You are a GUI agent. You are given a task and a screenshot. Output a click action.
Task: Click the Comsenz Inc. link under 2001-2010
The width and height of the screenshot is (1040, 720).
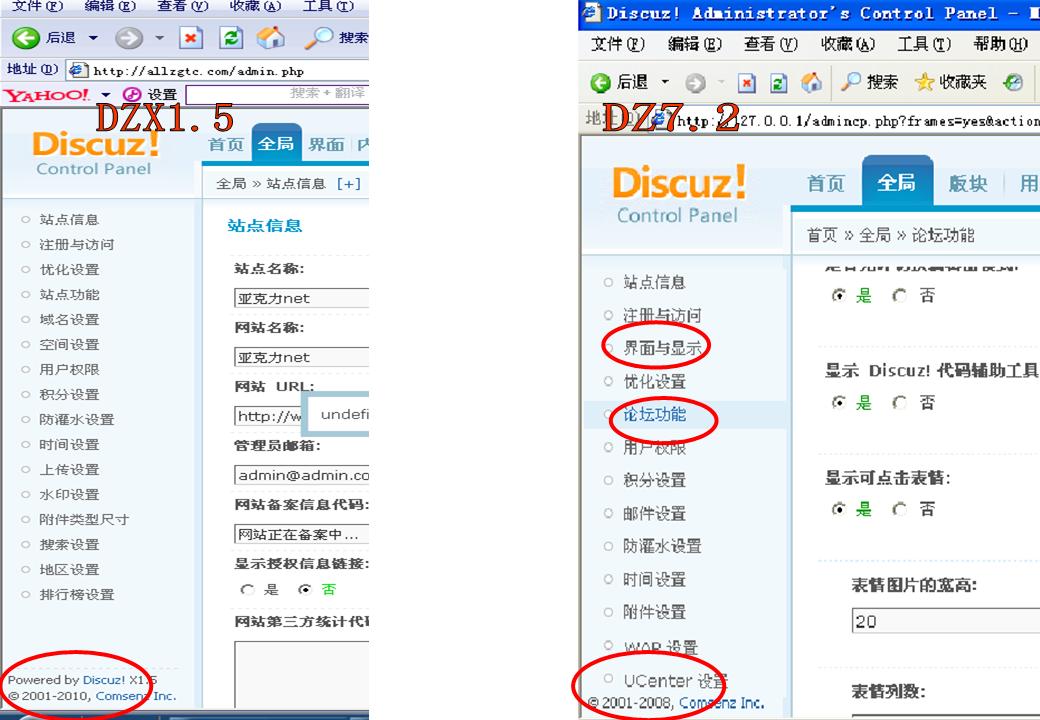click(136, 696)
